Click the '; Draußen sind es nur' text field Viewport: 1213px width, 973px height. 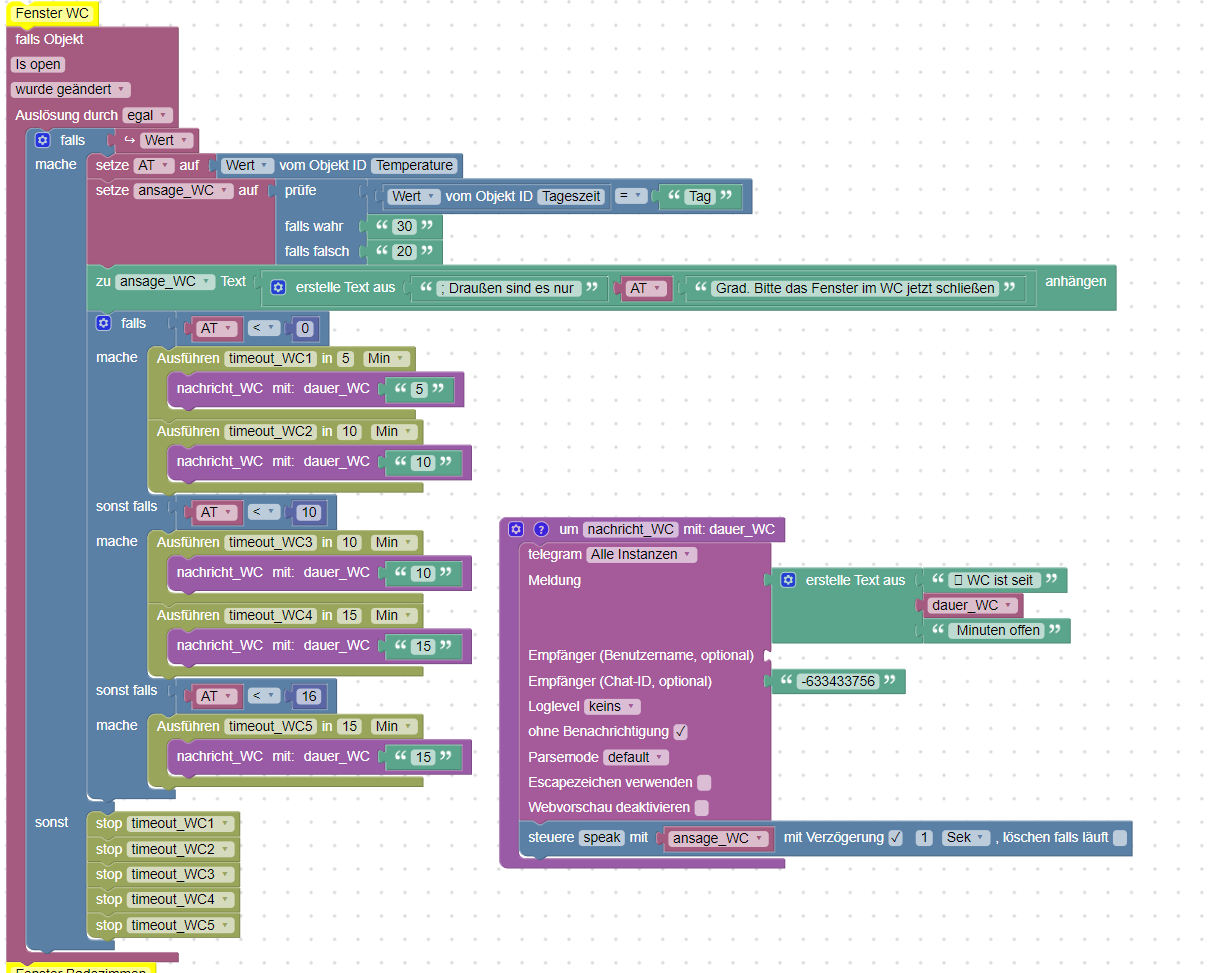point(509,288)
